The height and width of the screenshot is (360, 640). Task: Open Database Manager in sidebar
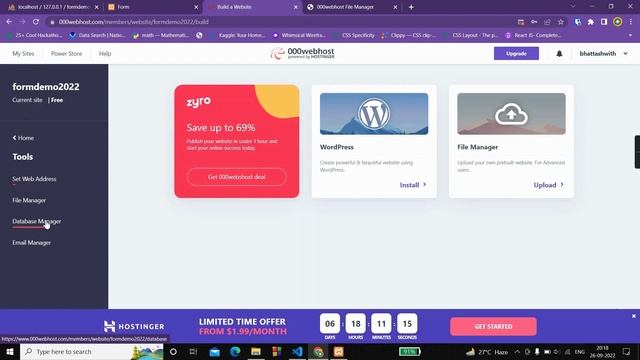point(36,221)
